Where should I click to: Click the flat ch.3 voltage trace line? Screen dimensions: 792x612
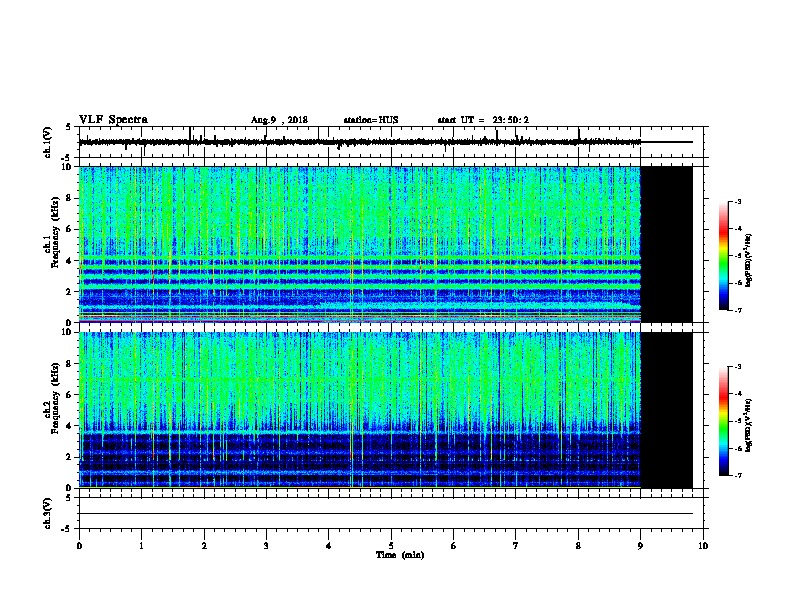386,514
